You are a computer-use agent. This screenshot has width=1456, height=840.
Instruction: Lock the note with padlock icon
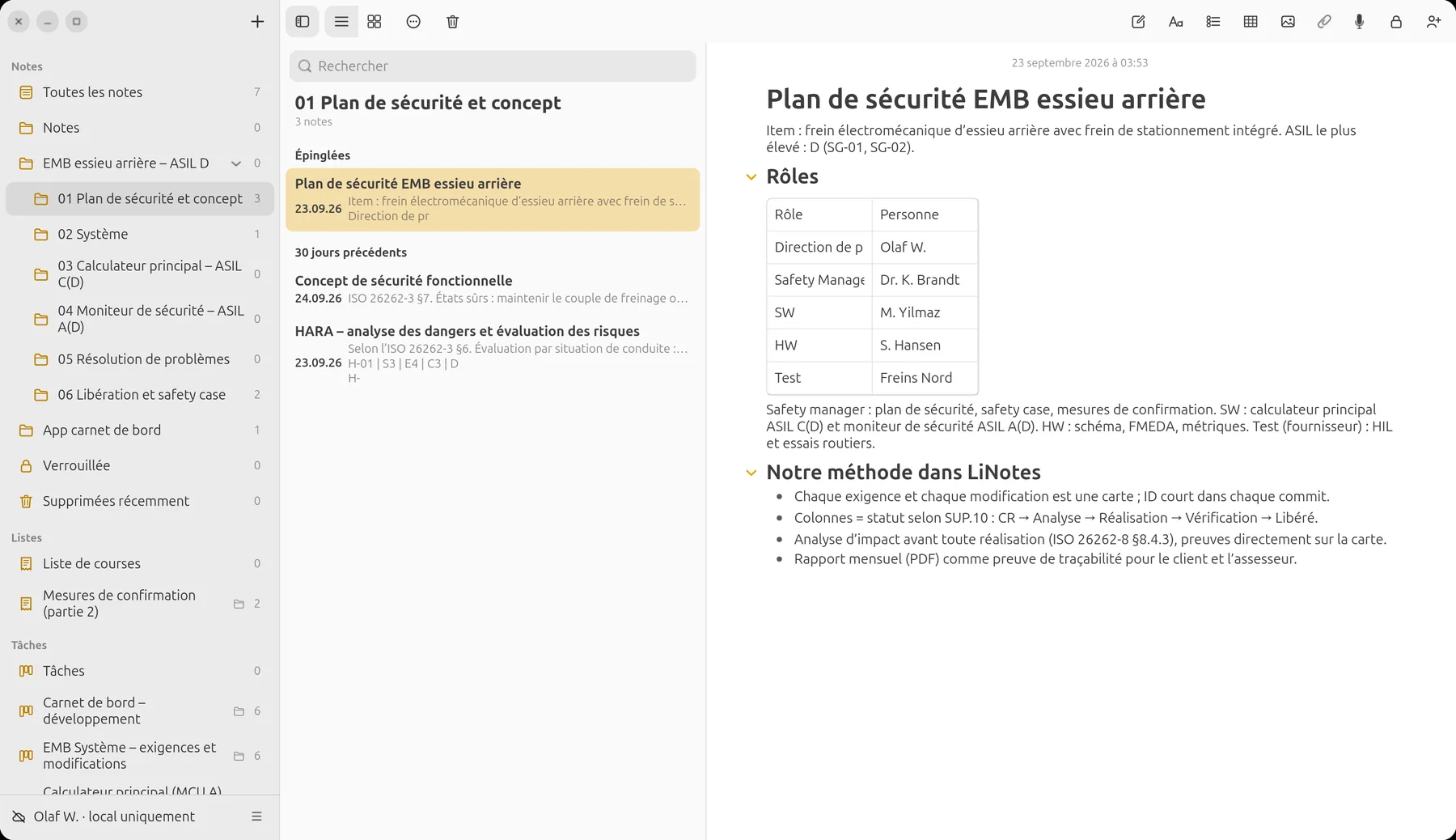pos(1396,22)
